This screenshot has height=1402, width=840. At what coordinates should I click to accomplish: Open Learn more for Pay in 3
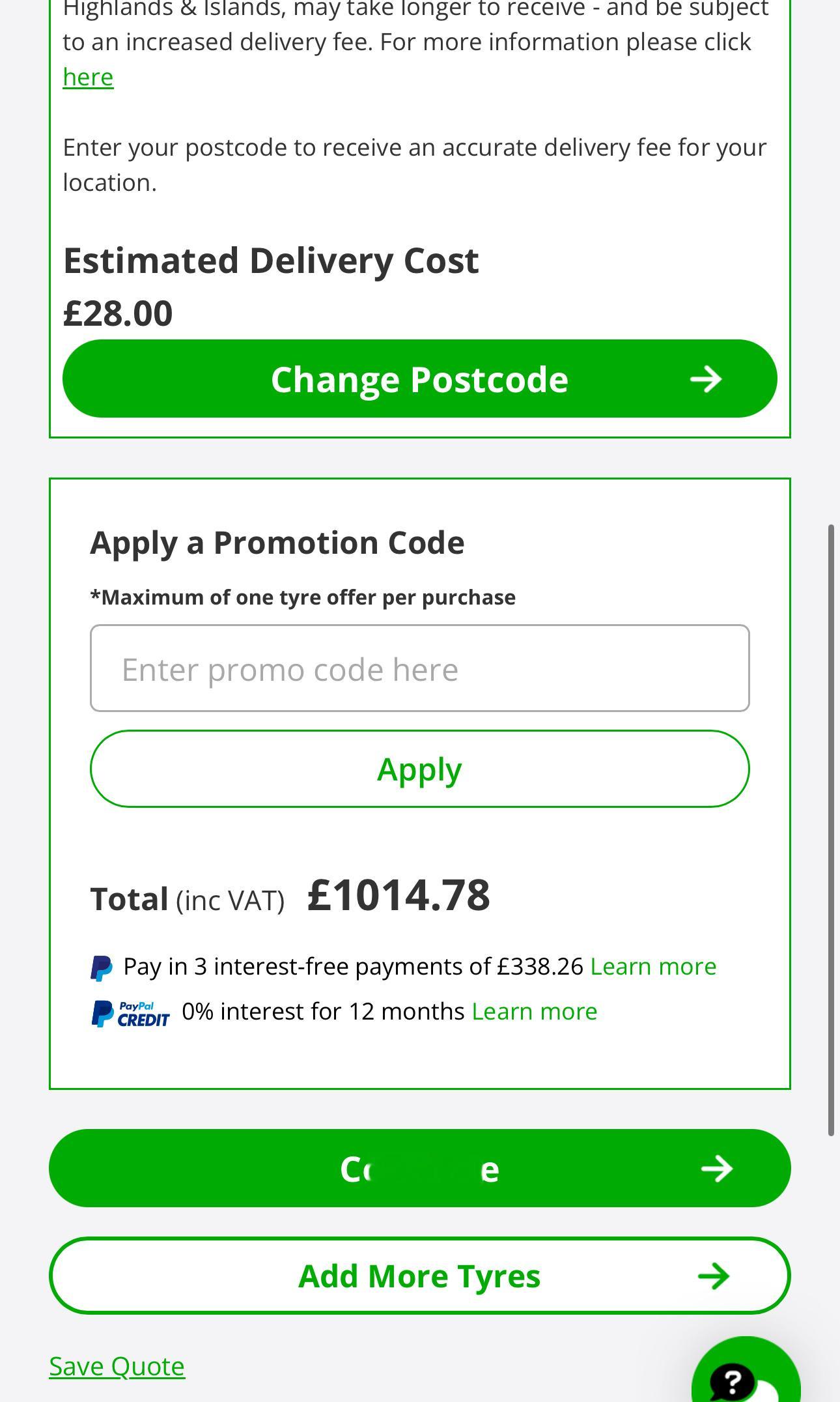point(653,966)
